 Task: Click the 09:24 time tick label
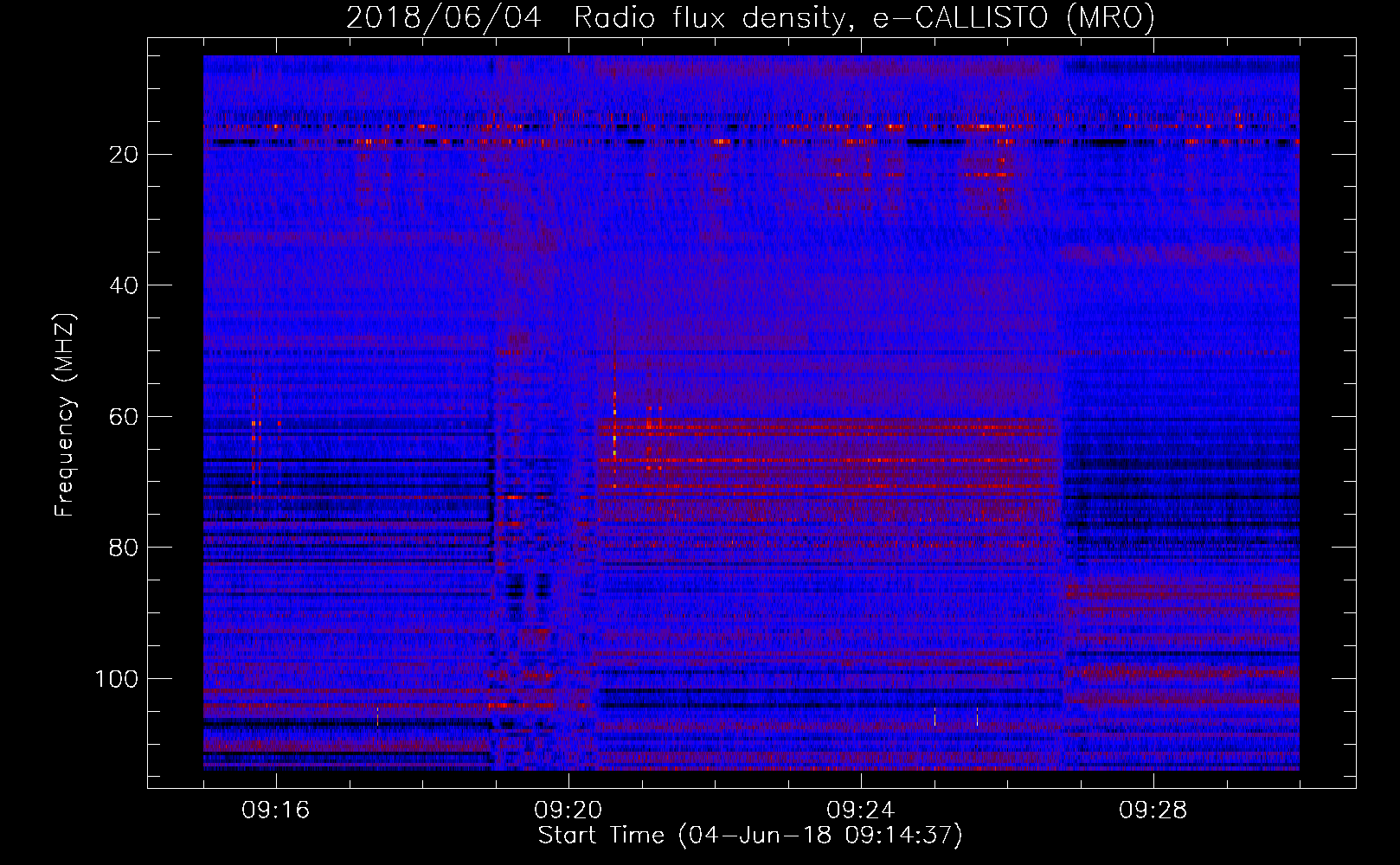point(861,811)
